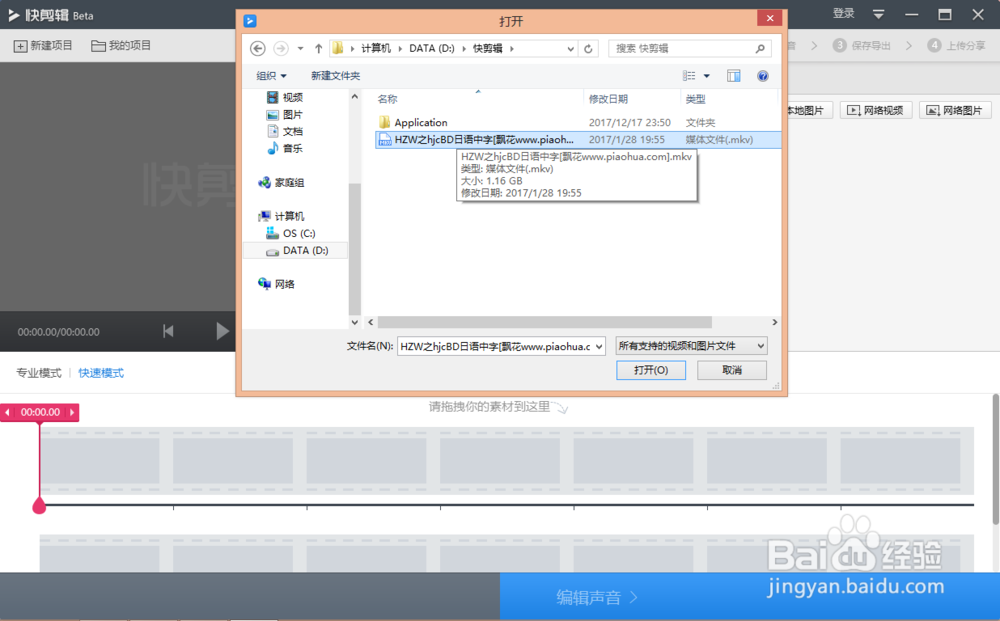Click 计算机 in address breadcrumb
The height and width of the screenshot is (621, 1000).
tap(376, 48)
